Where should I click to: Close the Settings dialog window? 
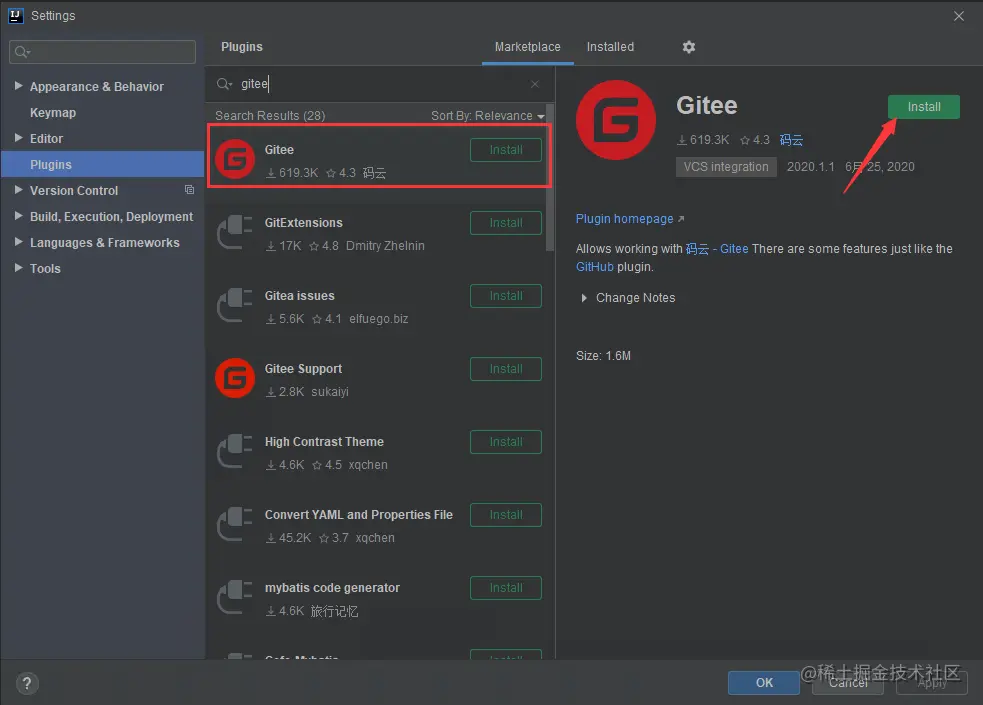point(959,16)
